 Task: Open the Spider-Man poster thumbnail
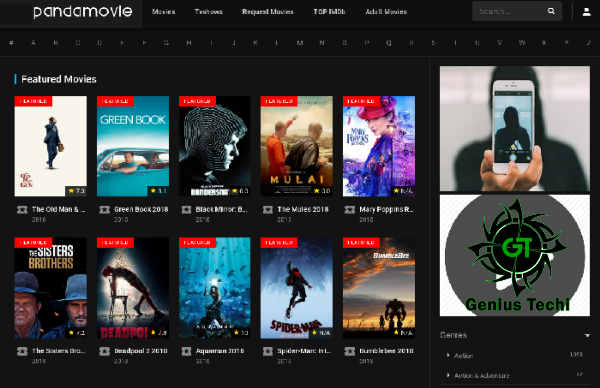(x=297, y=288)
